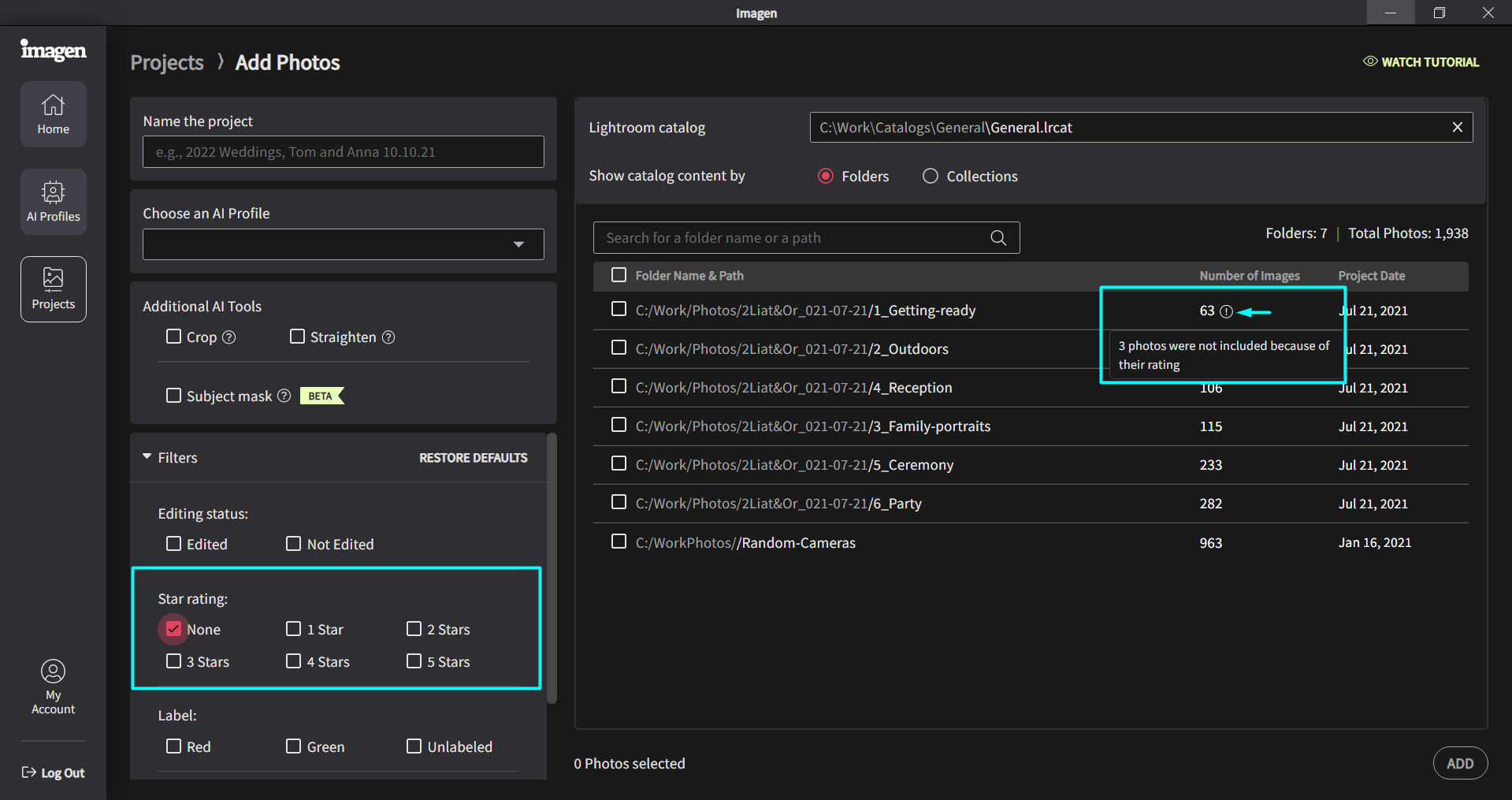Uncheck the None star rating

(x=173, y=629)
